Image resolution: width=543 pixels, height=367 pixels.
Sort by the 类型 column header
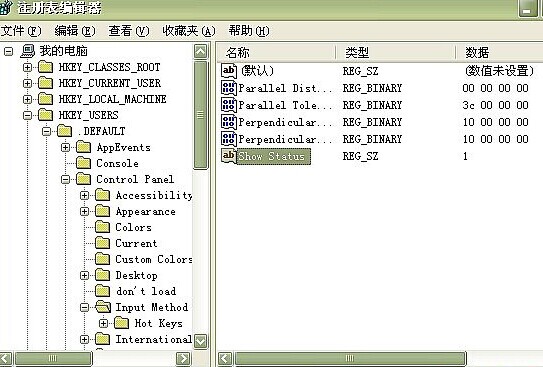tap(395, 53)
